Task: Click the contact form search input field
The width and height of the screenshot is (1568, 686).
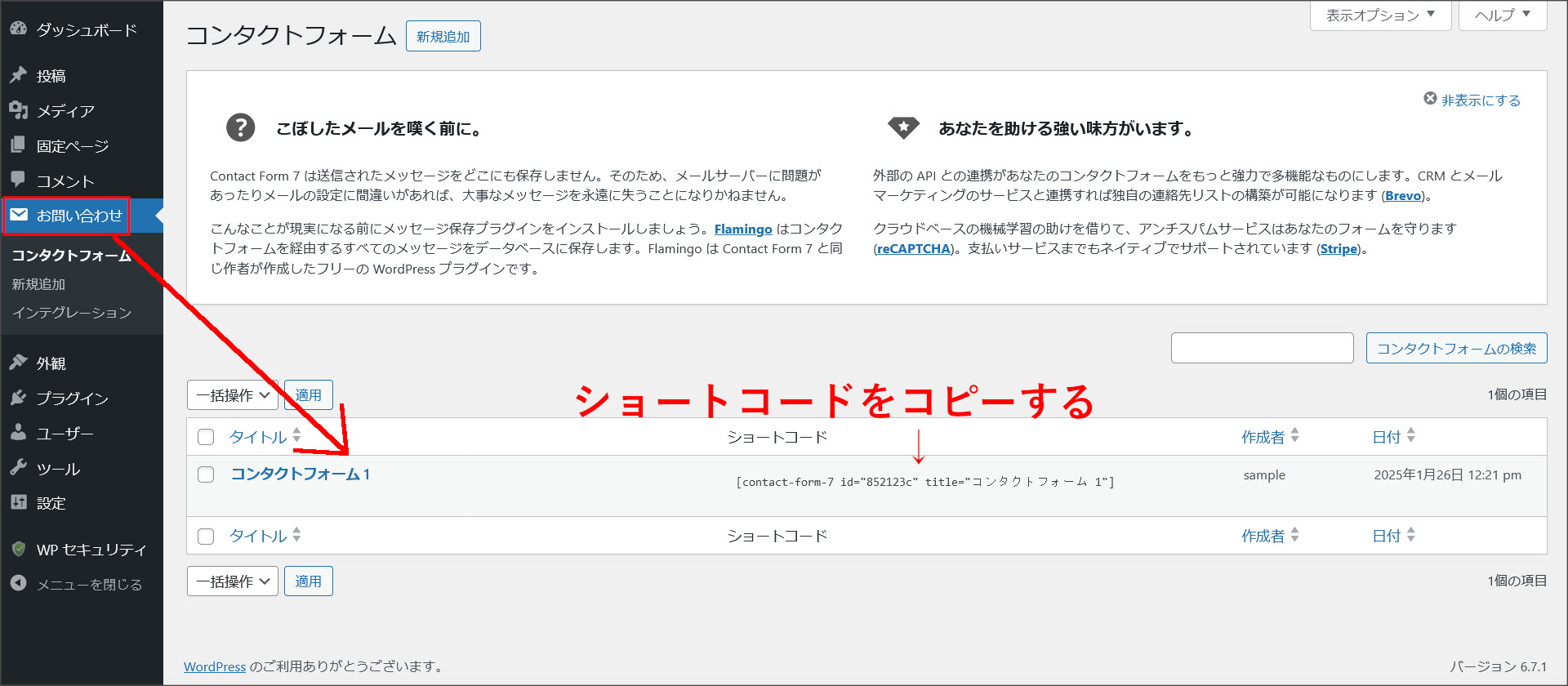Action: pos(1263,348)
